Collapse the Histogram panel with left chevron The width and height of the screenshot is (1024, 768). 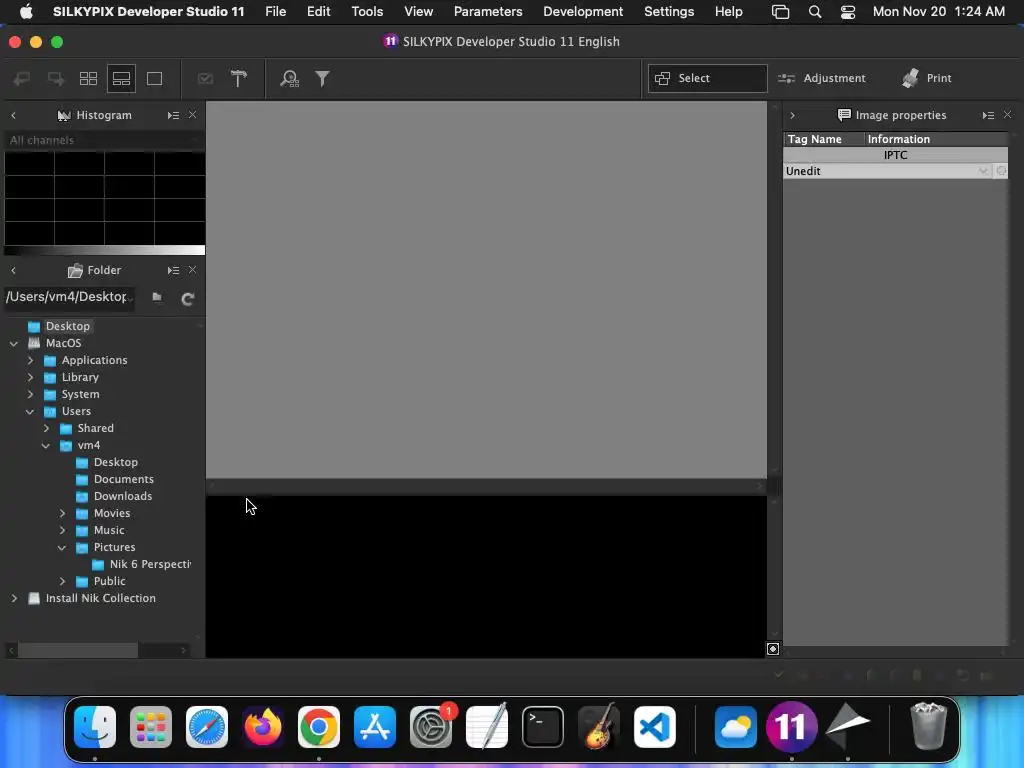(x=13, y=115)
